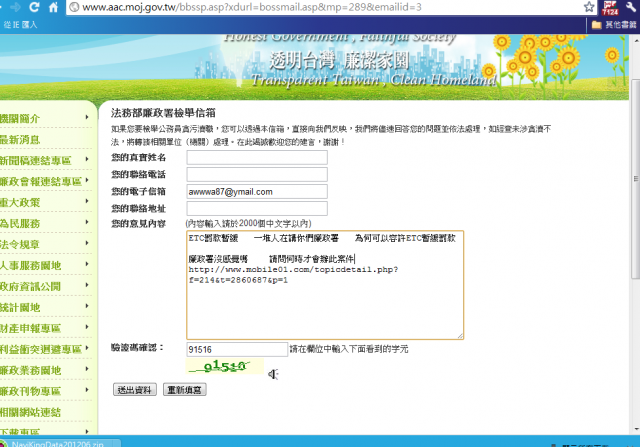Expand the arrow beside 政府資訊公開
The image size is (640, 447).
tap(87, 285)
